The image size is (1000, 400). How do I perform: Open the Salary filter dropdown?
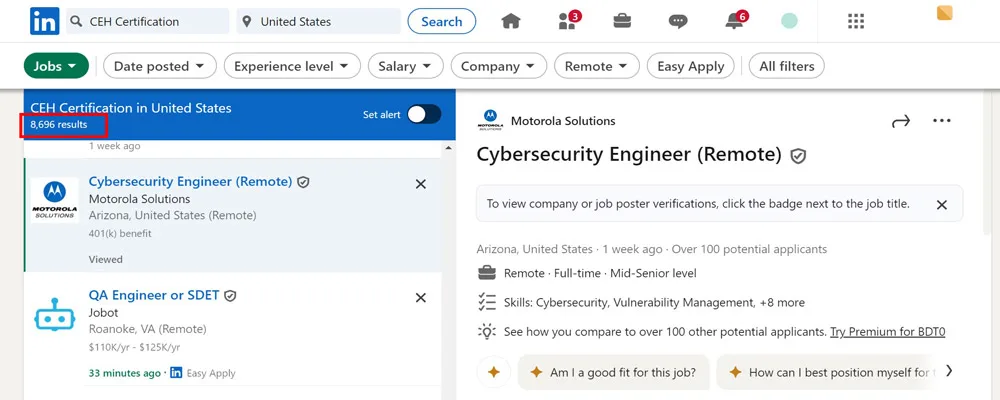click(x=406, y=66)
